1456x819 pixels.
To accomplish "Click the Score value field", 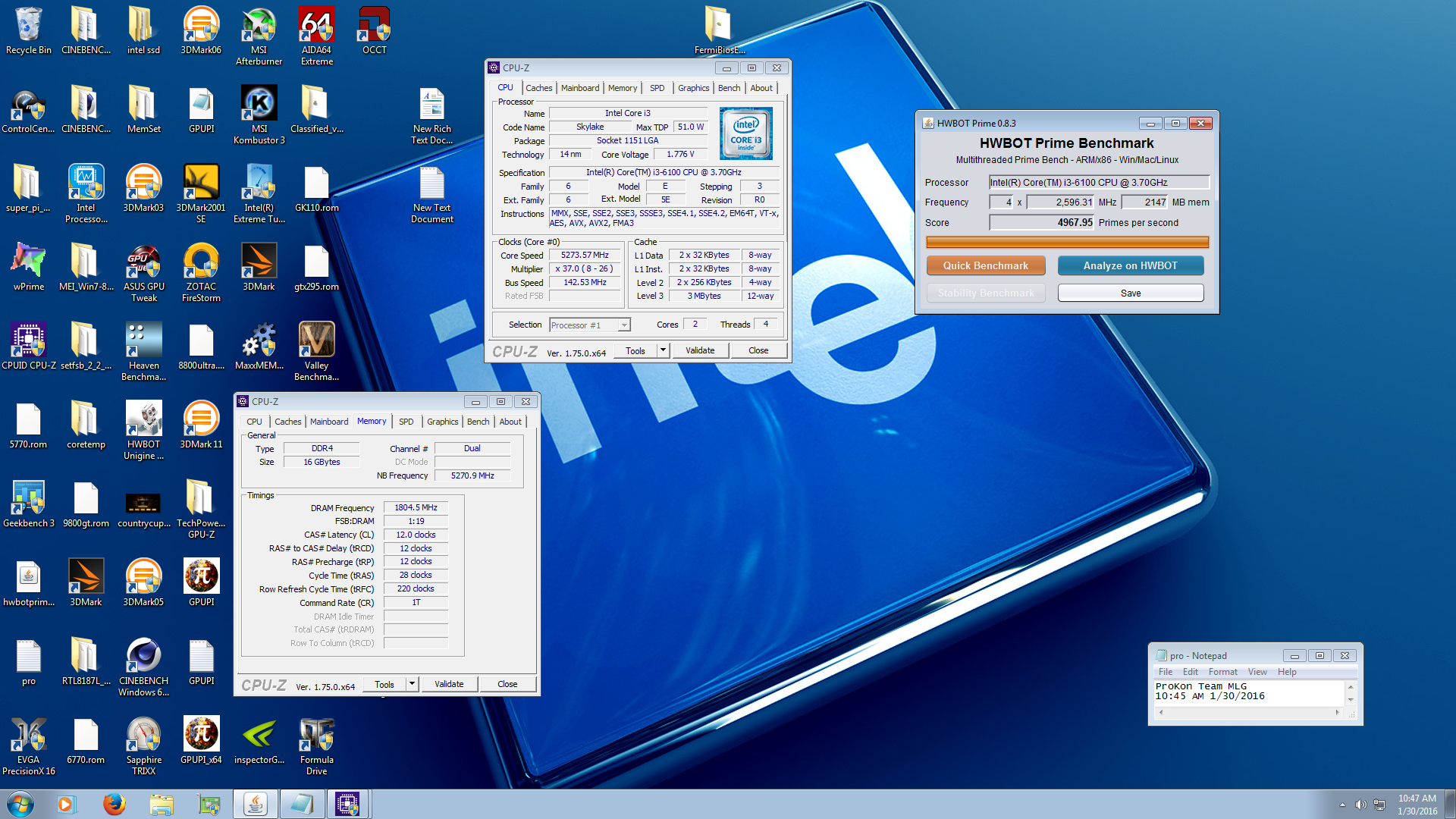I will click(x=1042, y=222).
